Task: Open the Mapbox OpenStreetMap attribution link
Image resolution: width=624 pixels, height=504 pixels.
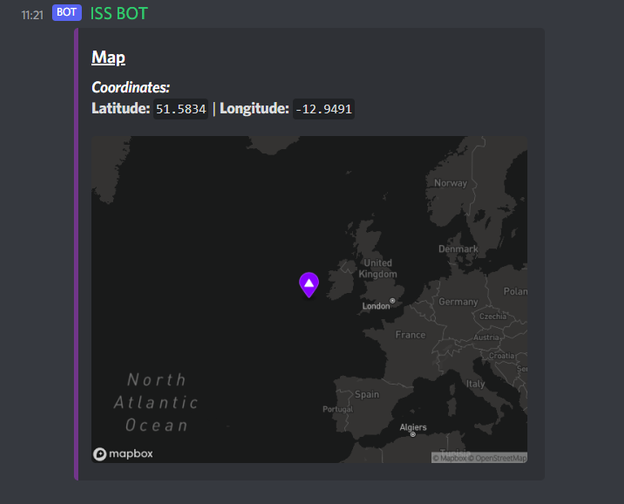Action: [479, 458]
